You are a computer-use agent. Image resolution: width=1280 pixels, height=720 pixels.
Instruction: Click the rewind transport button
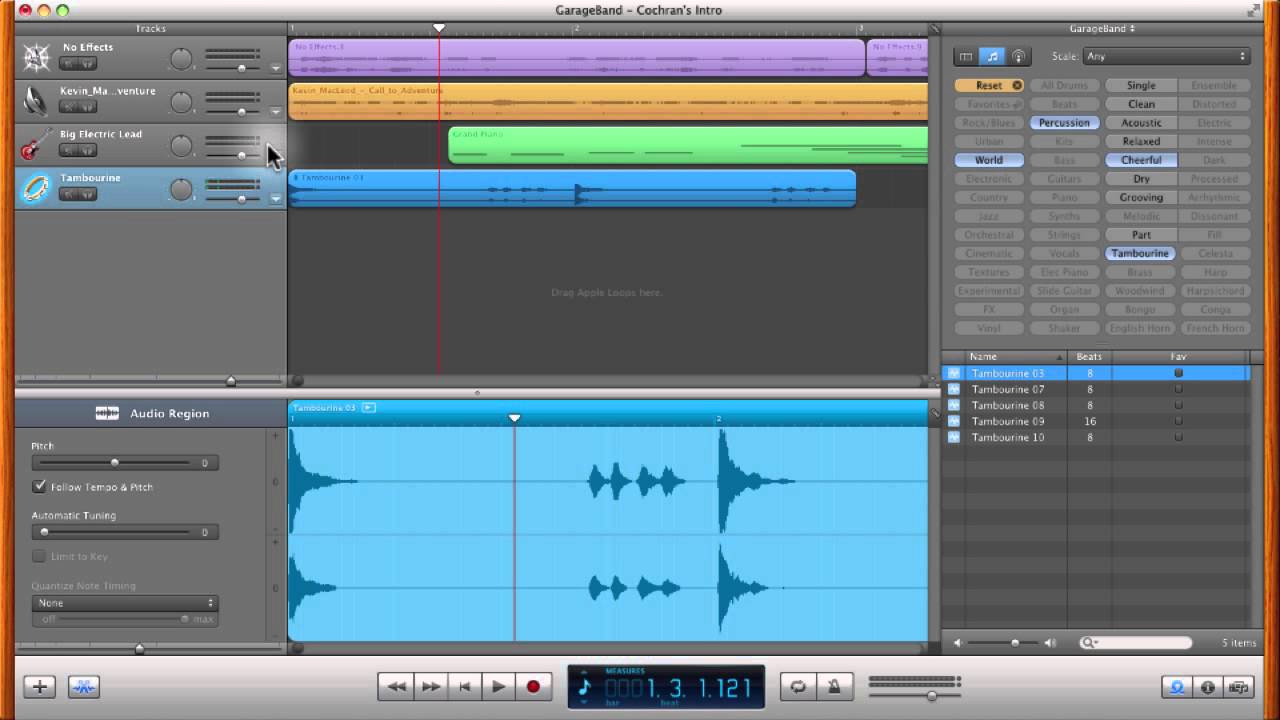[396, 686]
